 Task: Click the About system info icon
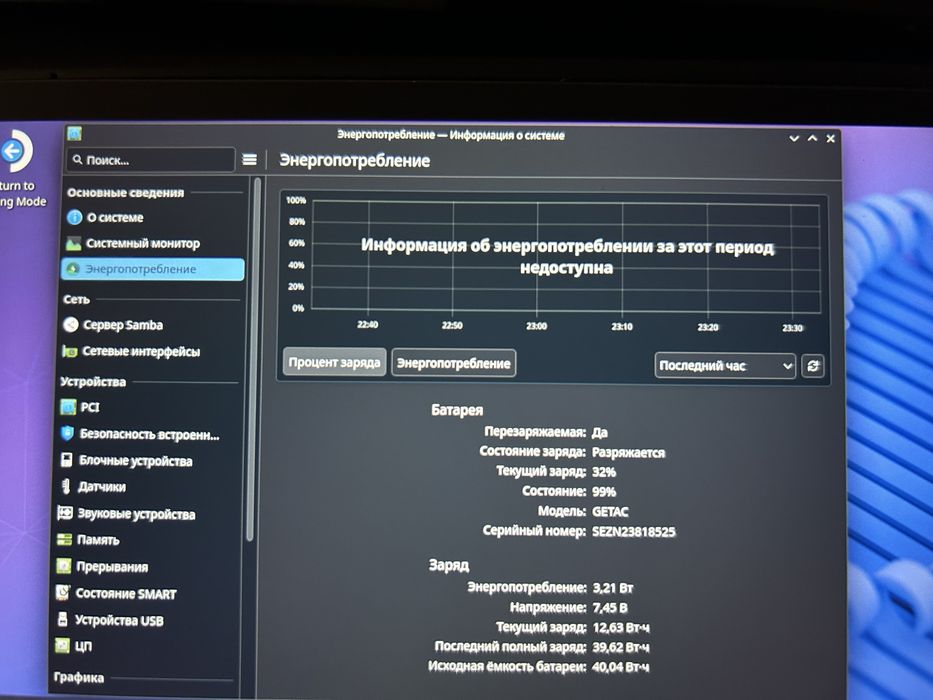[74, 217]
